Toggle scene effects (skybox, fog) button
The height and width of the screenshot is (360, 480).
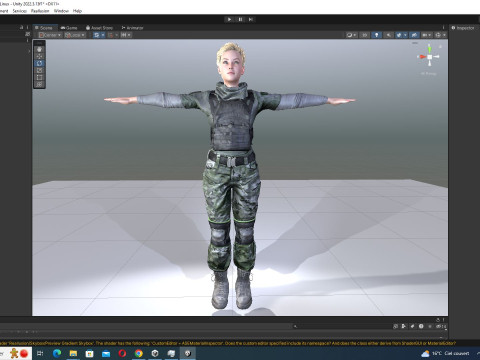tap(399, 35)
